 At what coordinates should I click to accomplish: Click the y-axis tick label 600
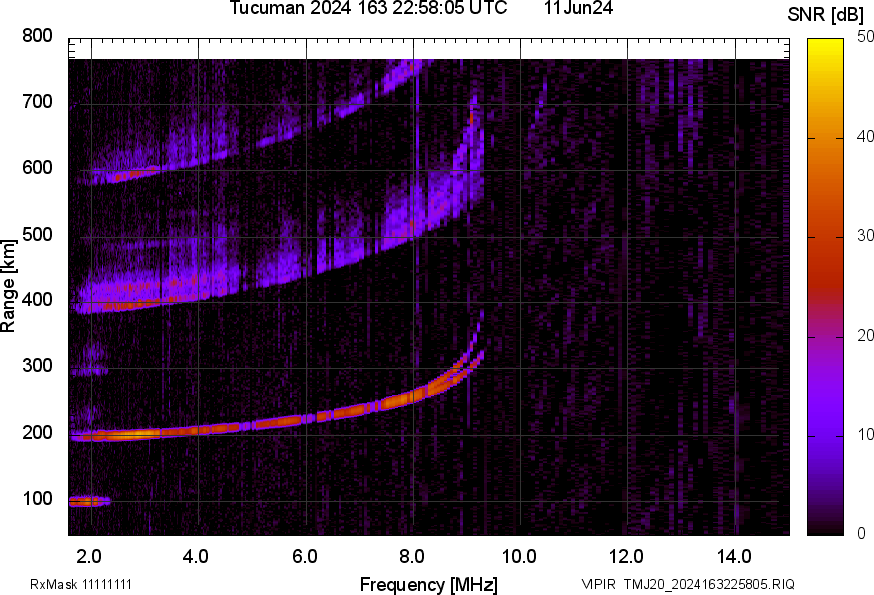(x=37, y=168)
